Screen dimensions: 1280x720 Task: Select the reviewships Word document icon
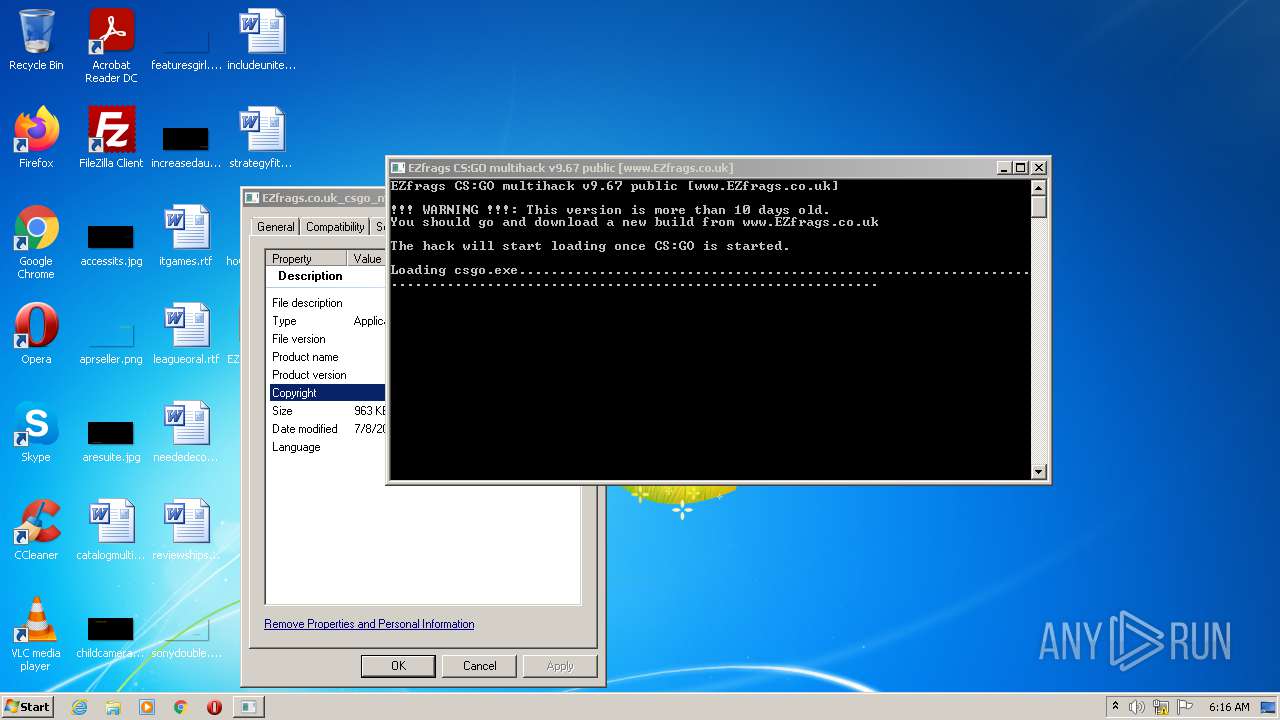(186, 530)
